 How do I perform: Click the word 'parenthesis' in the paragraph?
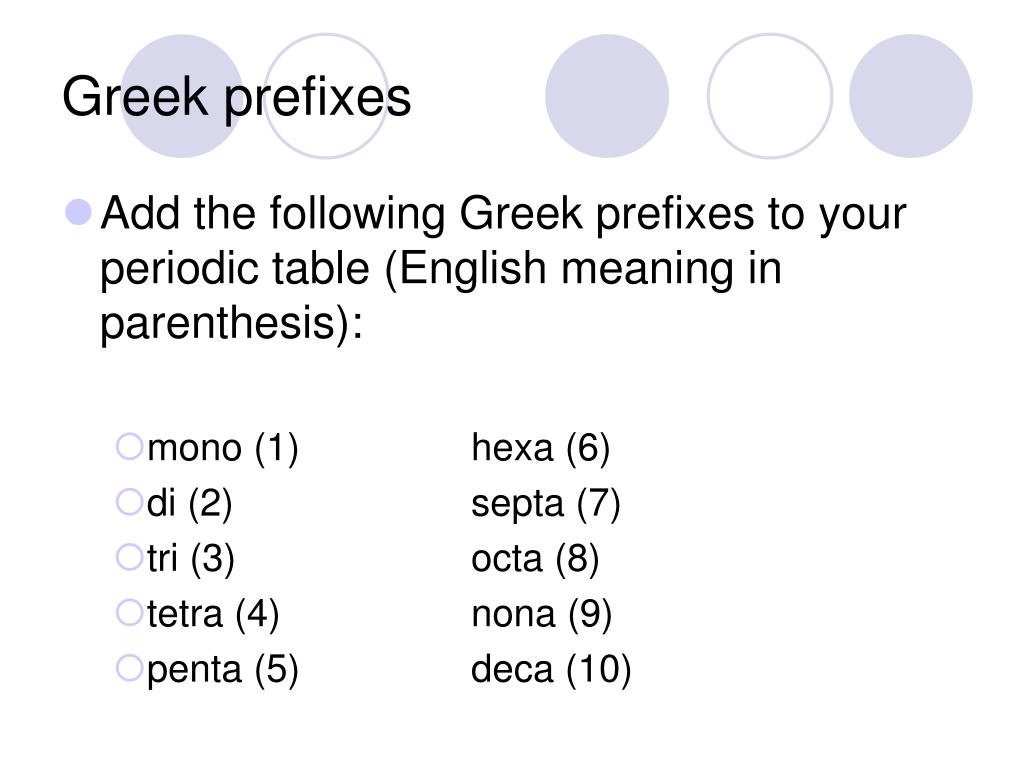(218, 323)
